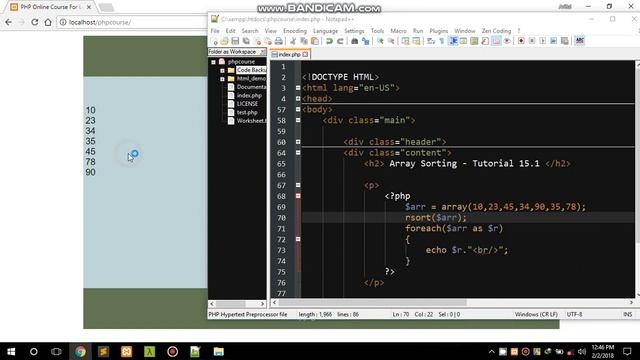The height and width of the screenshot is (360, 640).
Task: Open Chrome from the Windows taskbar
Action: tap(80, 351)
